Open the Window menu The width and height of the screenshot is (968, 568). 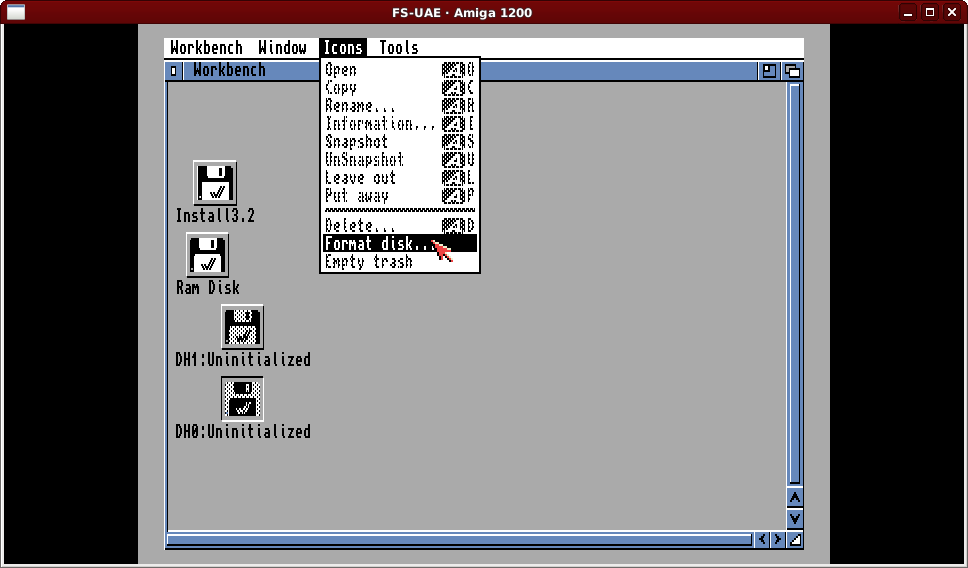coord(283,48)
